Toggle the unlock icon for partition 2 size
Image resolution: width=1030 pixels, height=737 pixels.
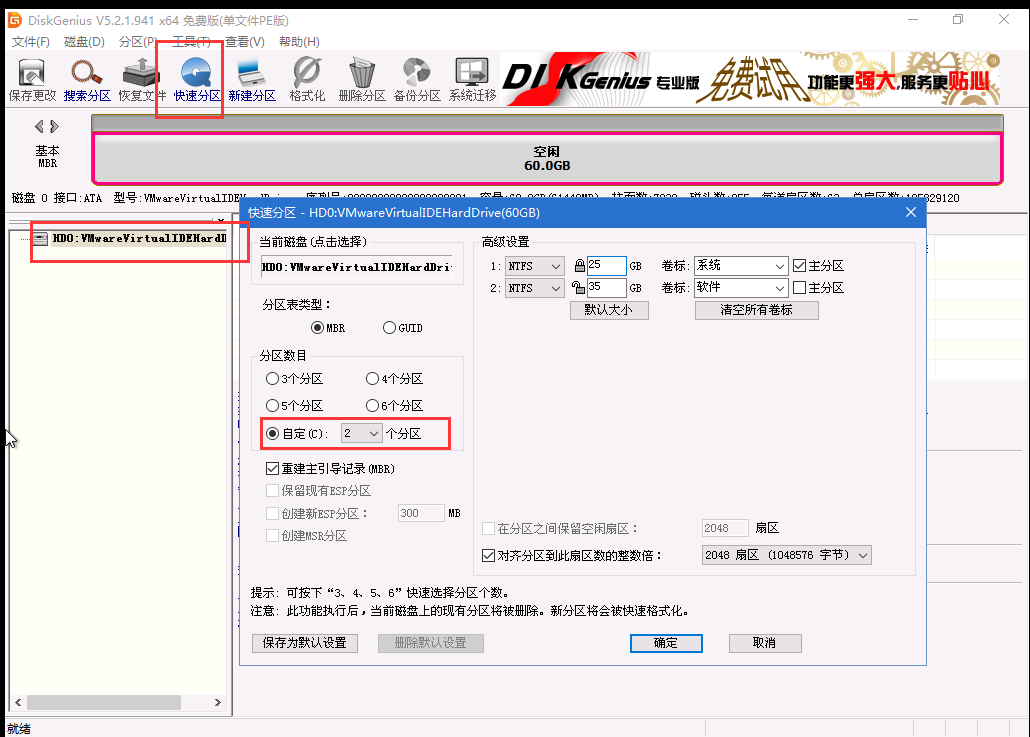point(578,287)
